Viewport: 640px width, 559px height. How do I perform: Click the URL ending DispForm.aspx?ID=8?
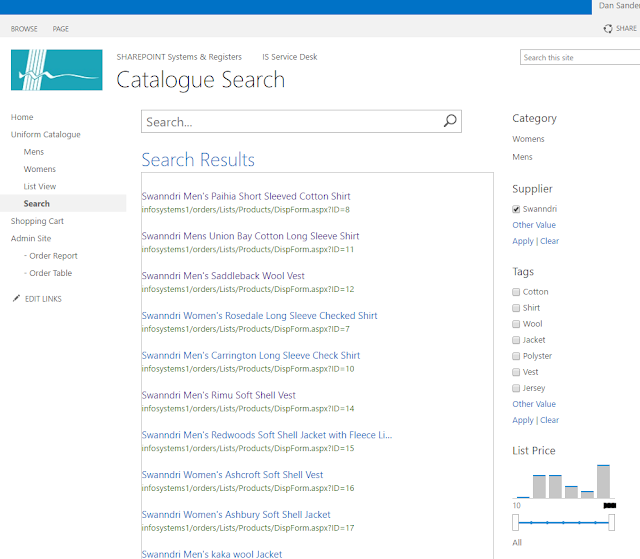click(246, 210)
